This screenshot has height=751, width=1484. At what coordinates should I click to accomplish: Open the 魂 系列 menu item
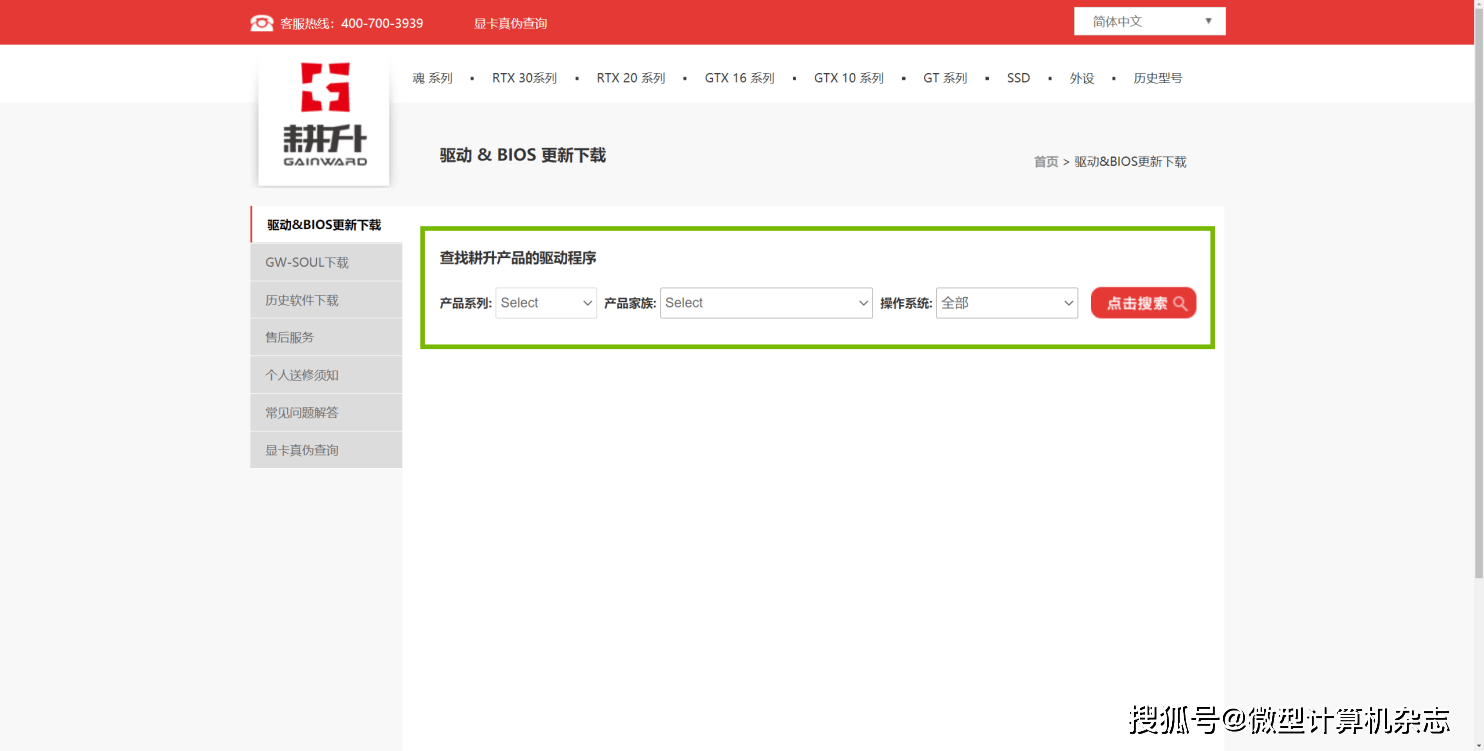tap(433, 77)
